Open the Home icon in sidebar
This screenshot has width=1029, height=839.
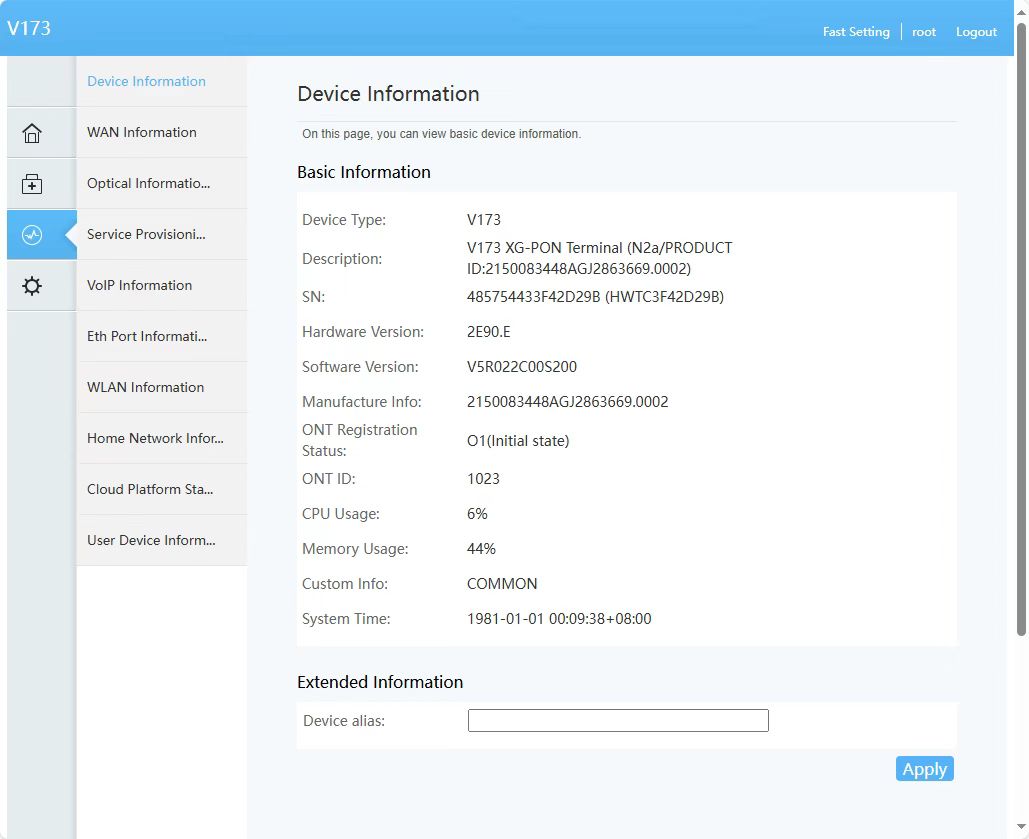pos(32,133)
